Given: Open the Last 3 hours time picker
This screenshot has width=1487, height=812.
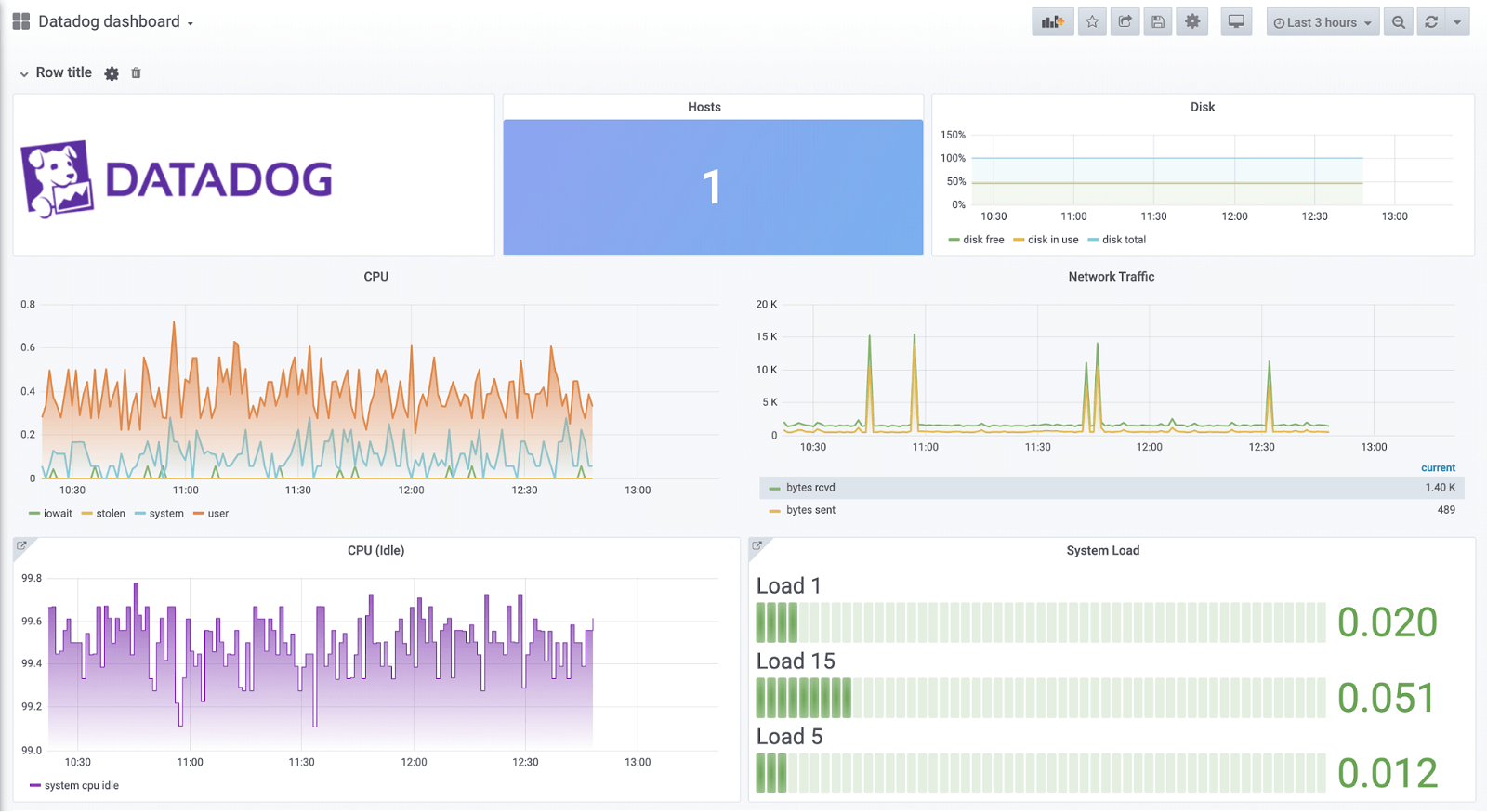Looking at the screenshot, I should click(x=1322, y=22).
